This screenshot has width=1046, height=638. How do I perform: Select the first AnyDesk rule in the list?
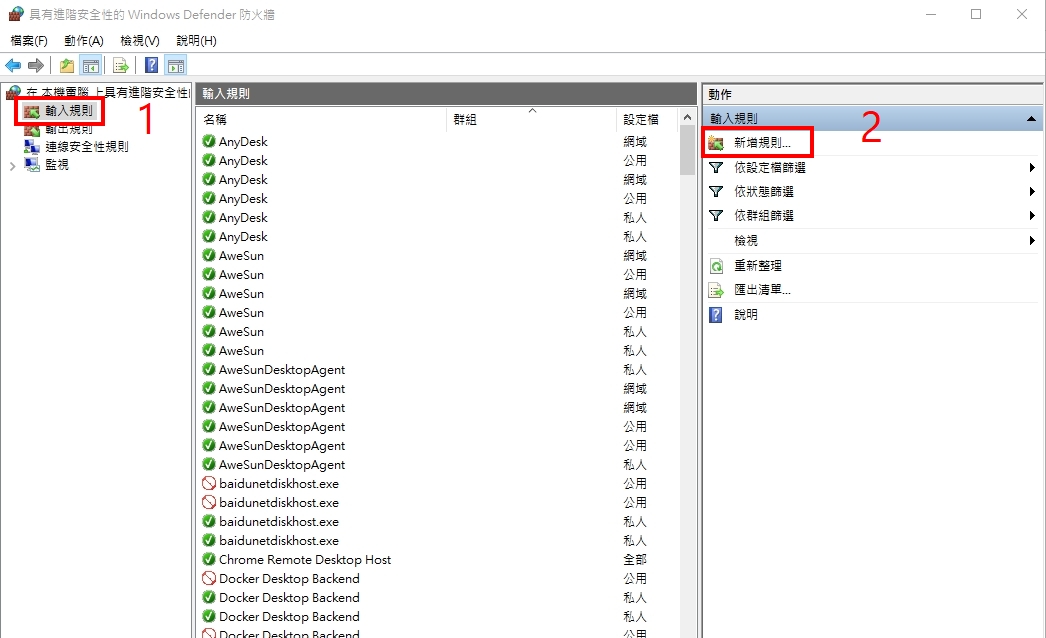[x=243, y=141]
